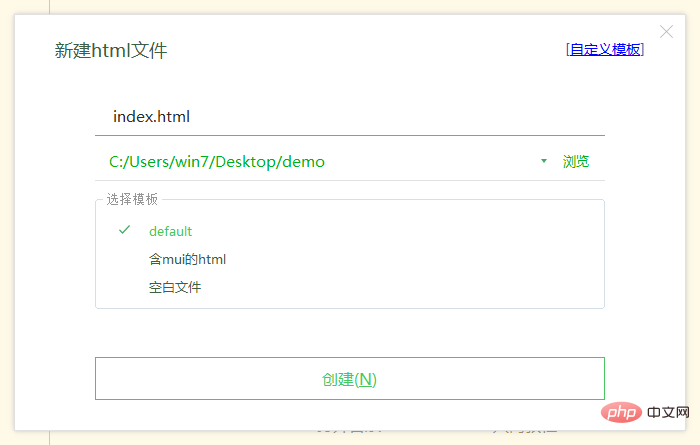The width and height of the screenshot is (700, 445).
Task: Click the small triangle arrow next to 浏览
Action: tap(544, 161)
